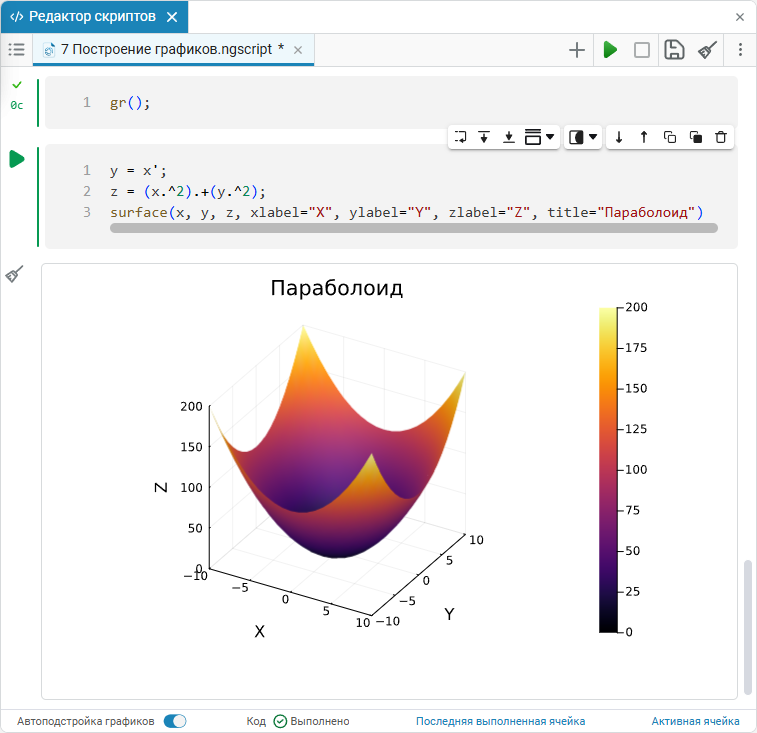Screen dimensions: 757x733
Task: Click the half-shaded cell display icon
Action: [576, 138]
